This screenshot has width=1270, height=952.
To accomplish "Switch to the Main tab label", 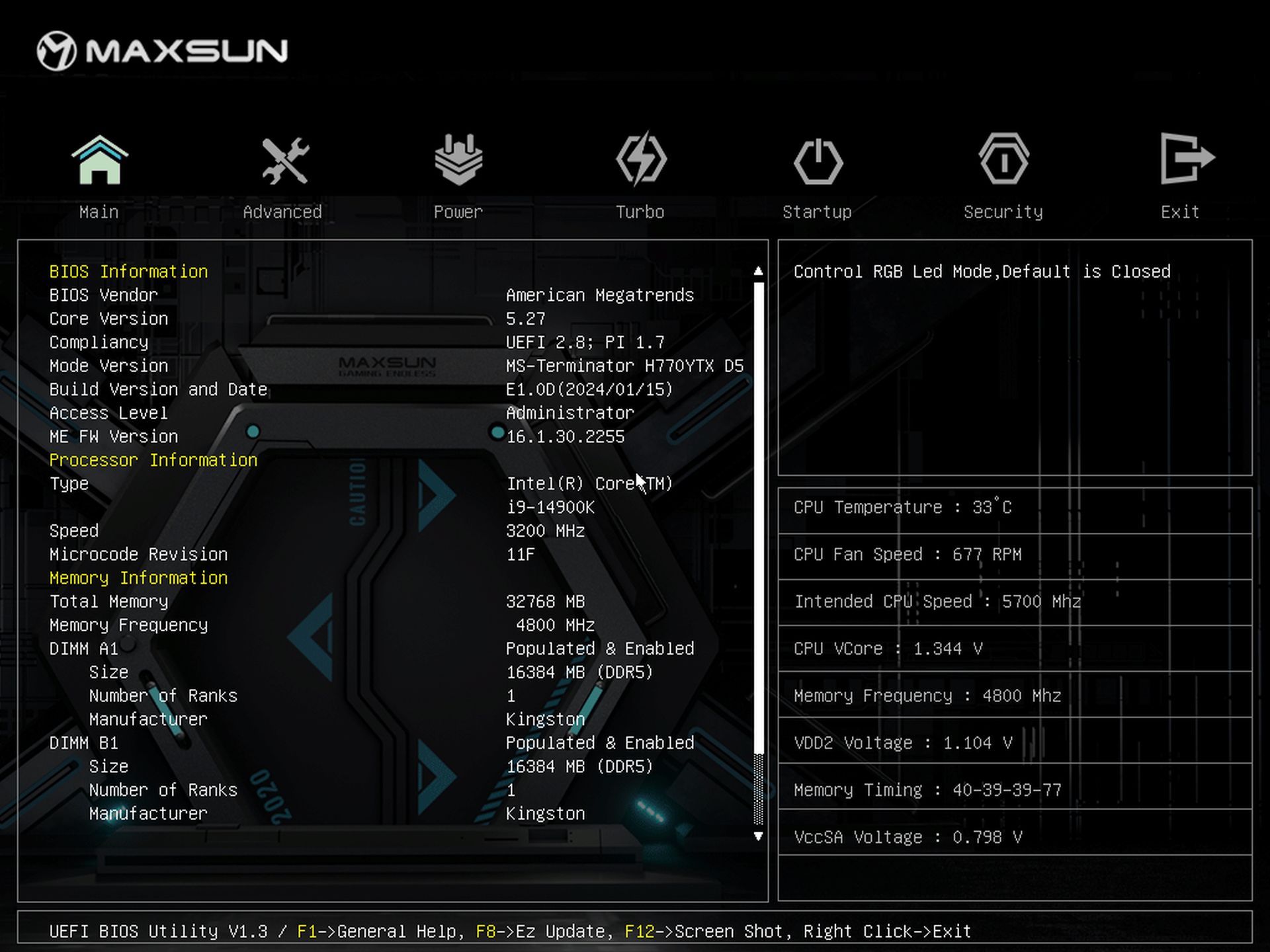I will [99, 212].
